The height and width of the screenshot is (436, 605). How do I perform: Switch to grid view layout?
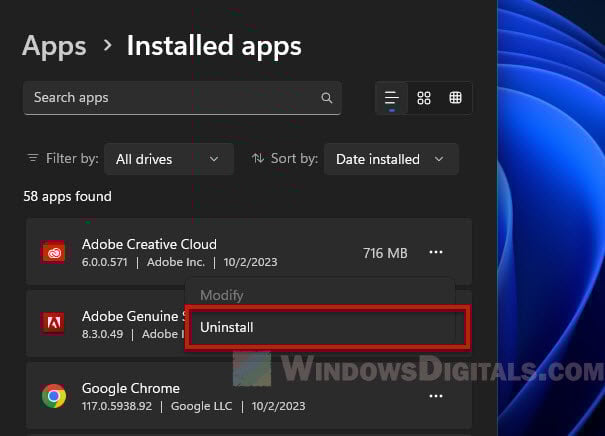point(424,98)
